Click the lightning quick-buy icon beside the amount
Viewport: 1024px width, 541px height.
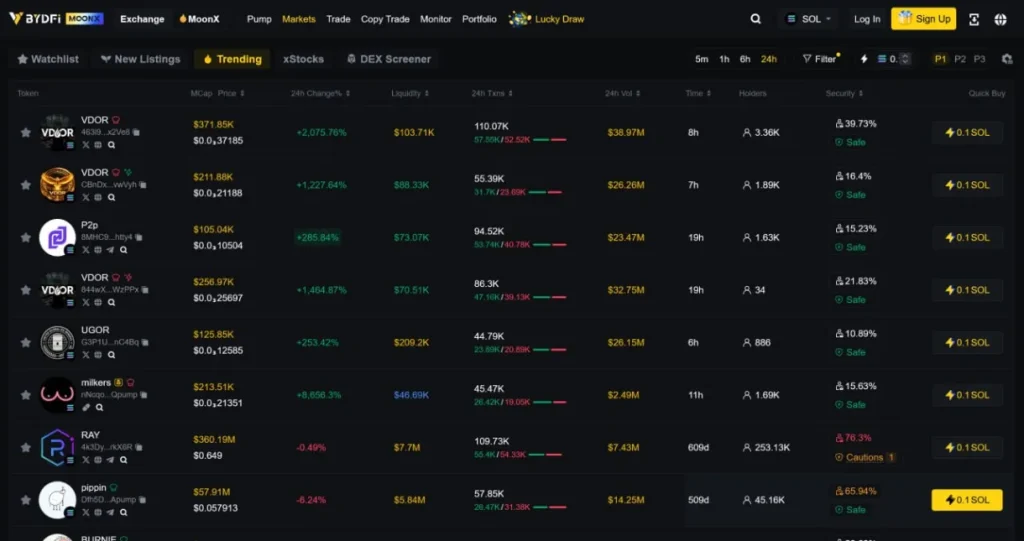864,59
